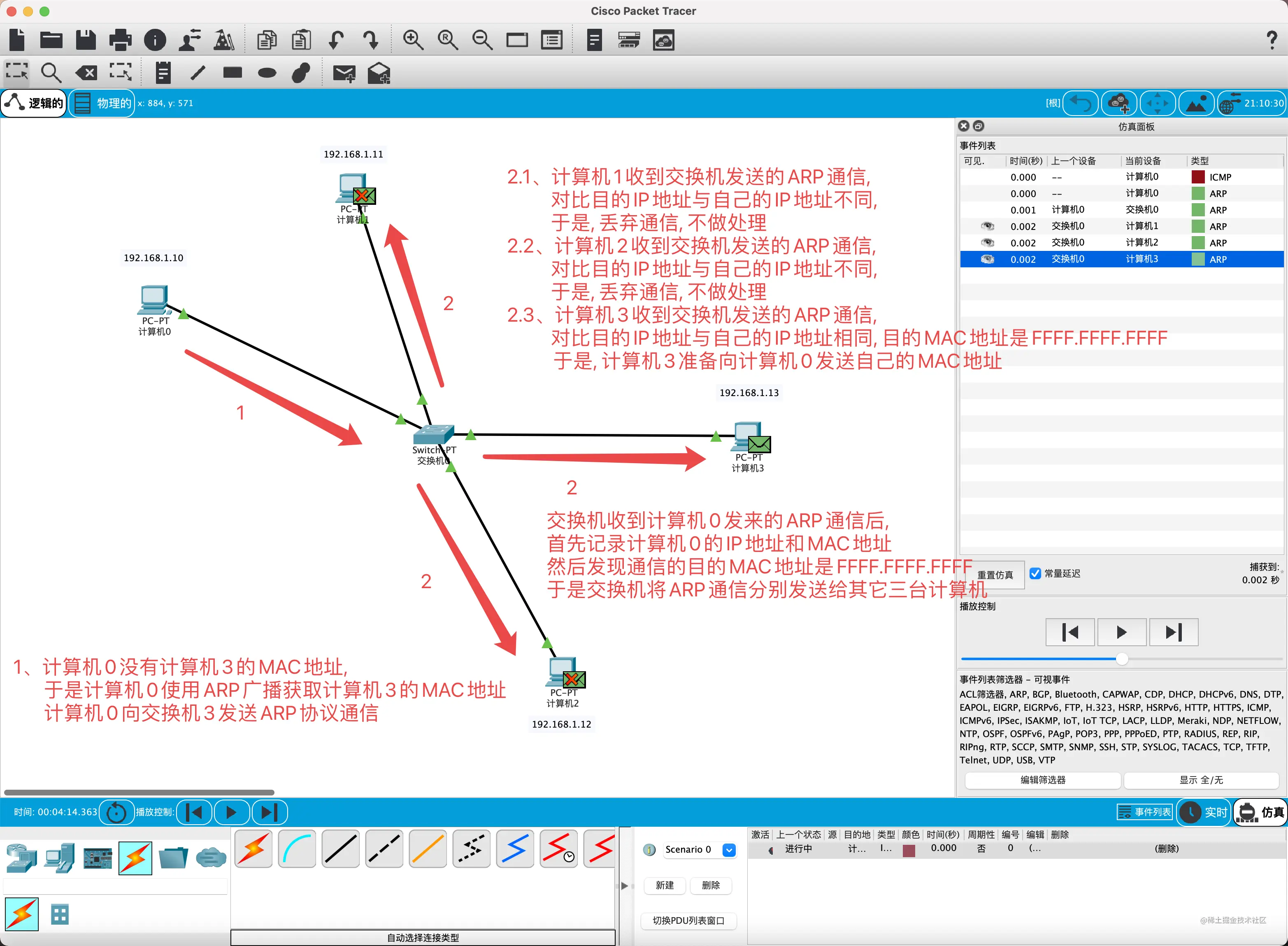Click the Copy icon in the toolbar
Viewport: 1288px width, 946px height.
[x=267, y=40]
